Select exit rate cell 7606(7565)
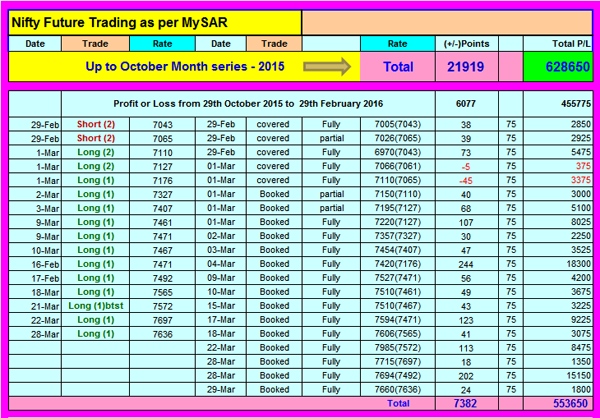 click(x=398, y=334)
